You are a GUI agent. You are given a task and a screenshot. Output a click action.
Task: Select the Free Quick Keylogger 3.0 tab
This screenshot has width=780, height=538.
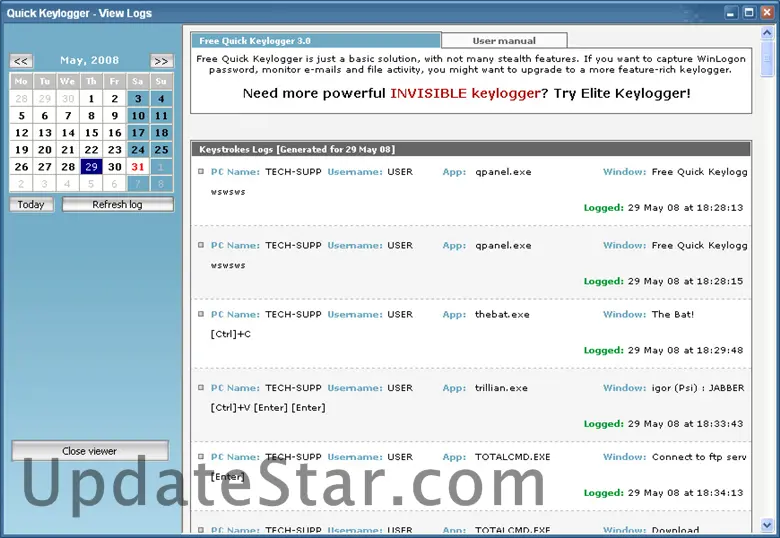point(315,41)
